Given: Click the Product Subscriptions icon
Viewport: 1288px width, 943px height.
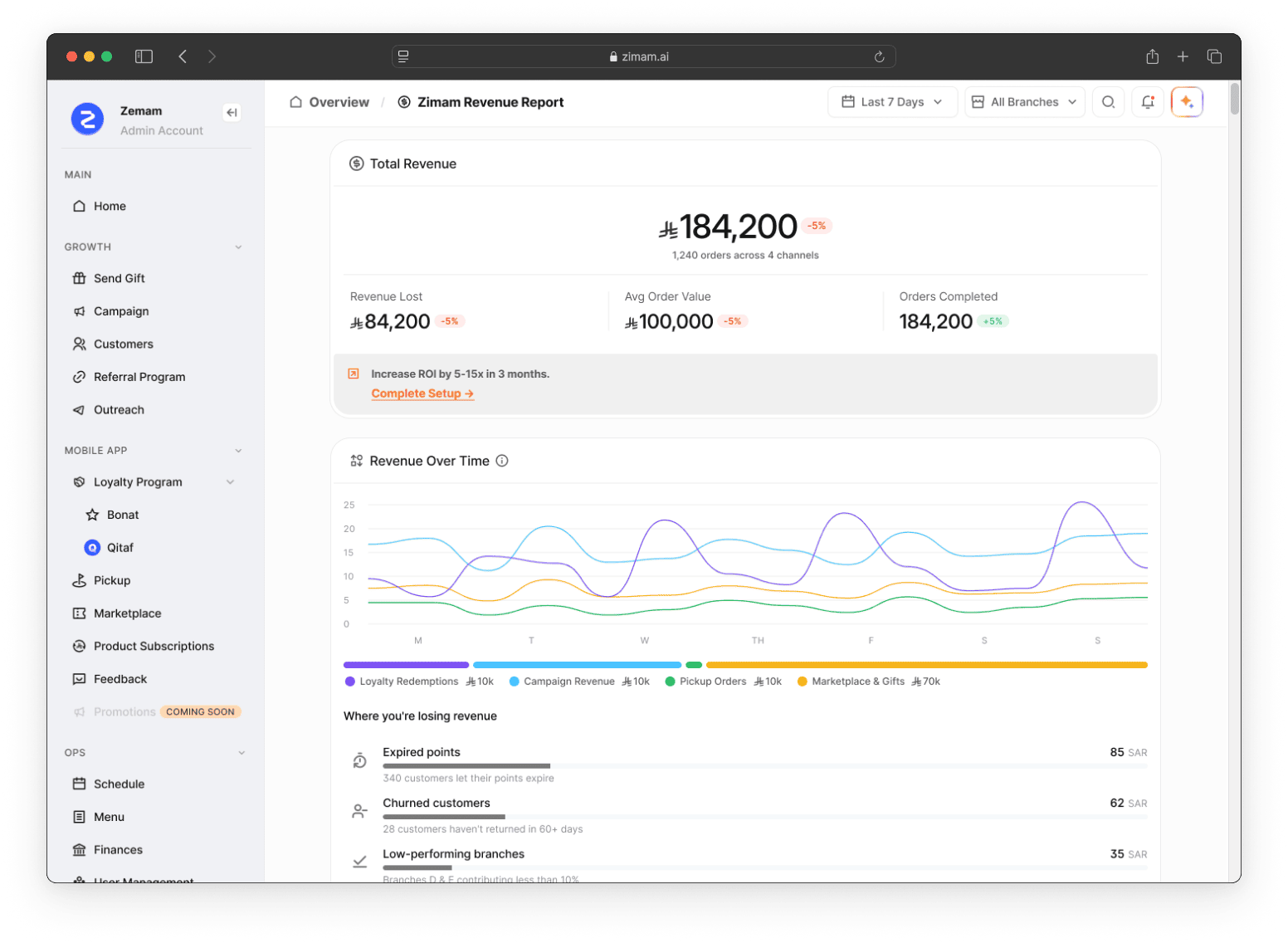Looking at the screenshot, I should click(x=80, y=646).
